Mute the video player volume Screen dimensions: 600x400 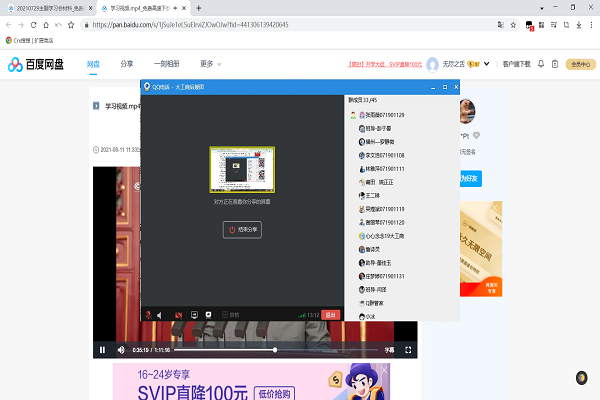[121, 350]
